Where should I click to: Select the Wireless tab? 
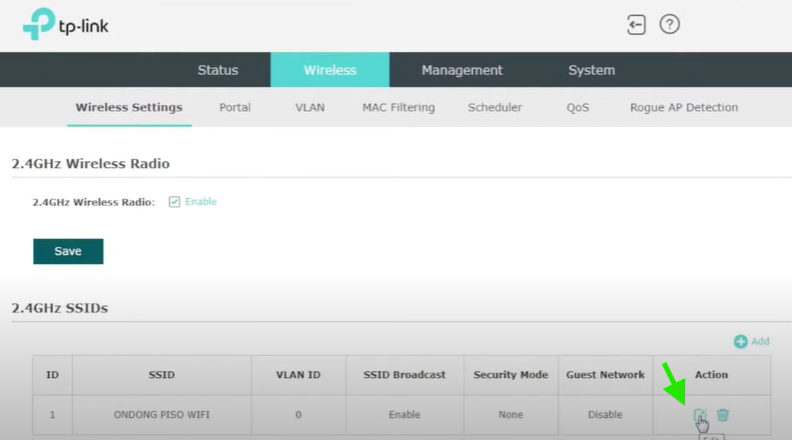pos(330,70)
